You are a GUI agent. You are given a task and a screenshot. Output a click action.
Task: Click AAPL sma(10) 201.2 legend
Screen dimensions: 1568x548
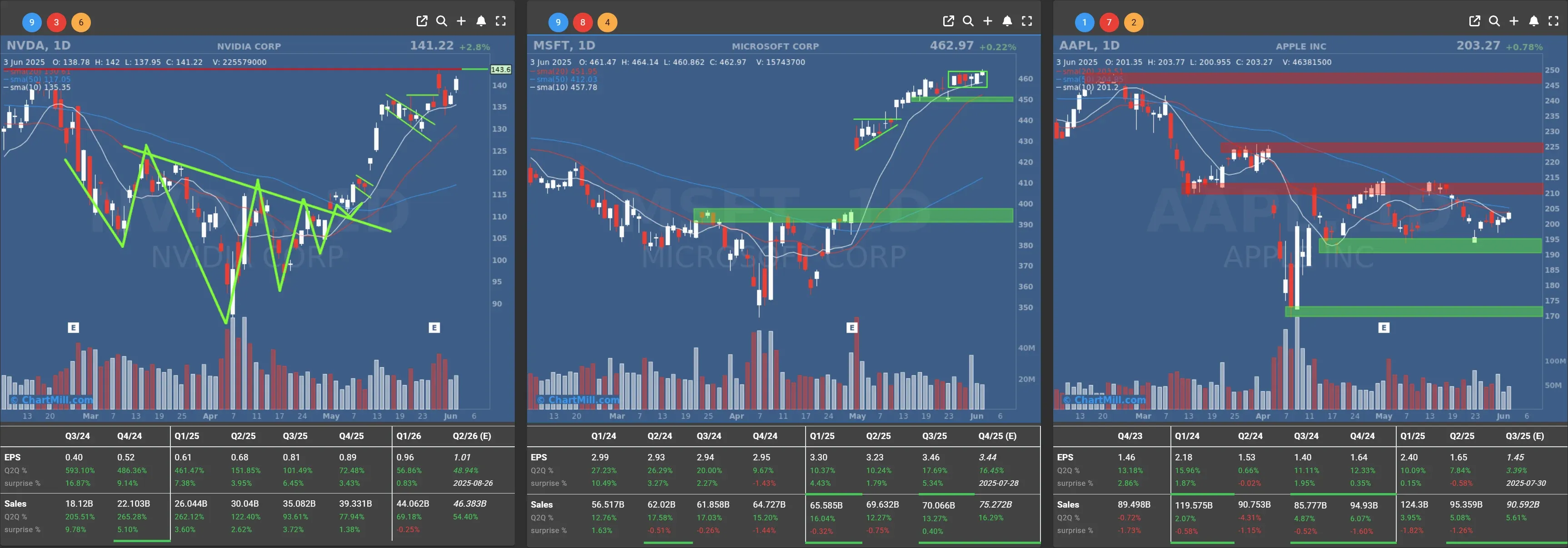[1088, 88]
